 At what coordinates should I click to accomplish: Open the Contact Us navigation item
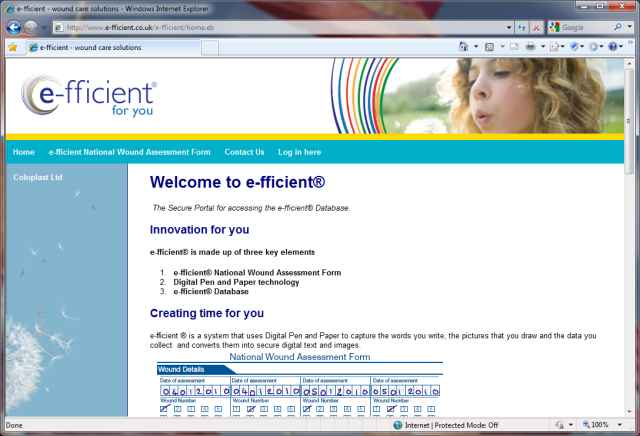(x=244, y=152)
